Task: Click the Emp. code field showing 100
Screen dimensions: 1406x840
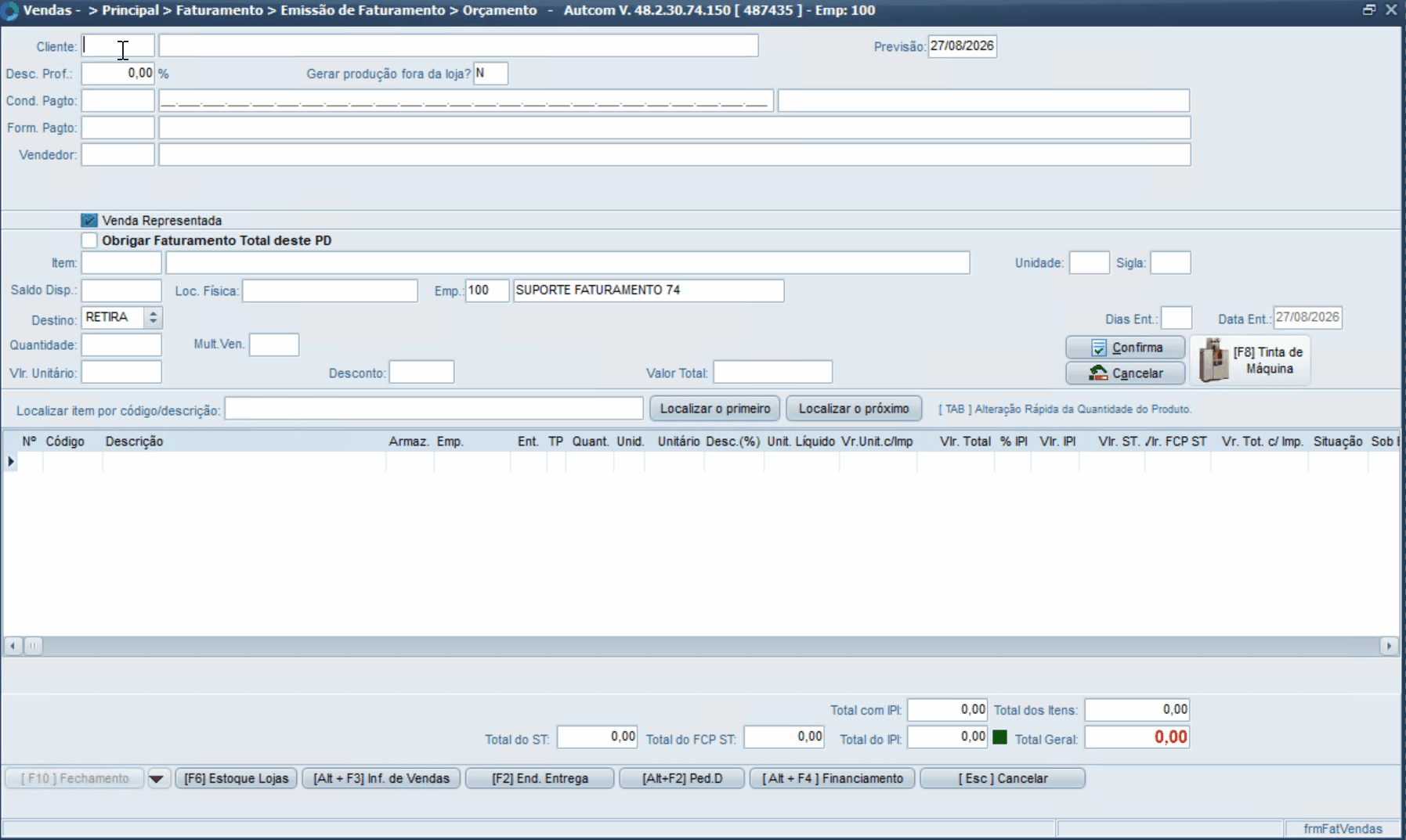Action: 487,290
